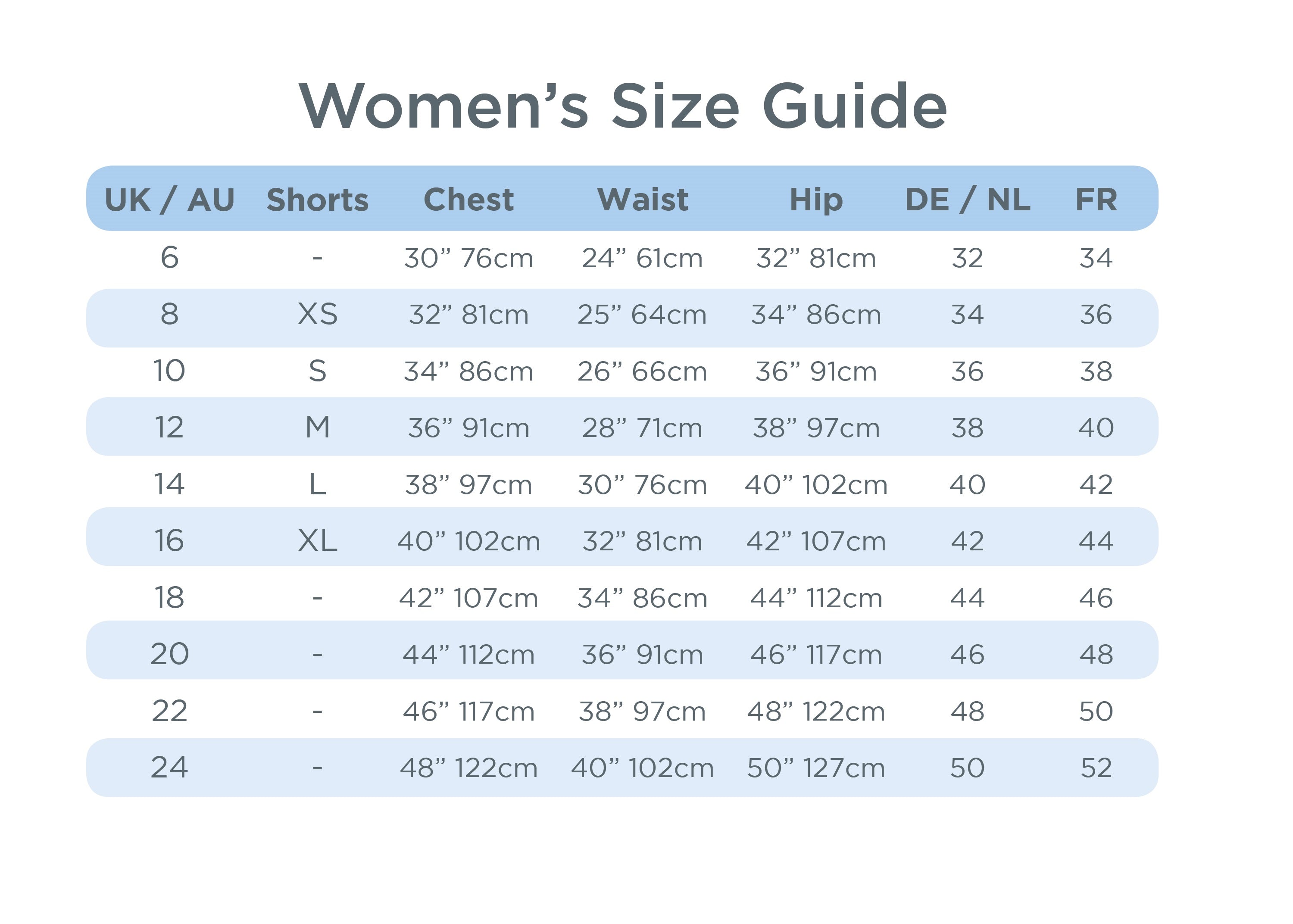
Task: Click the 44" 112cm chest measurement
Action: [x=469, y=655]
